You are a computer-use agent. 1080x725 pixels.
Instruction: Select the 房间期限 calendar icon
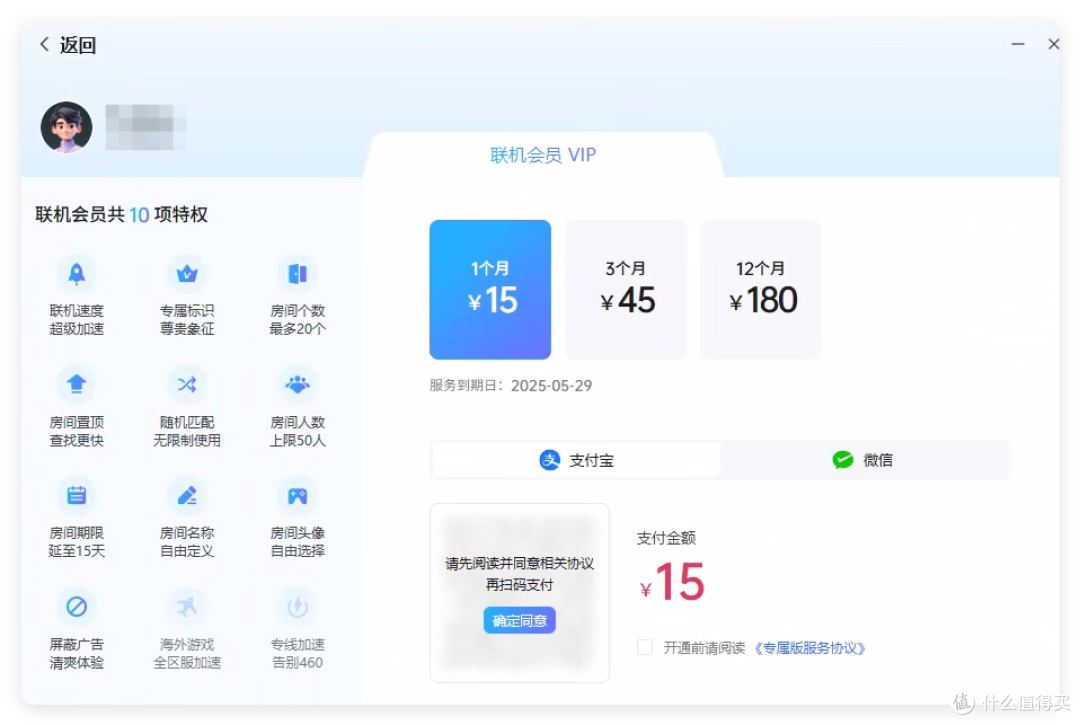[x=76, y=496]
